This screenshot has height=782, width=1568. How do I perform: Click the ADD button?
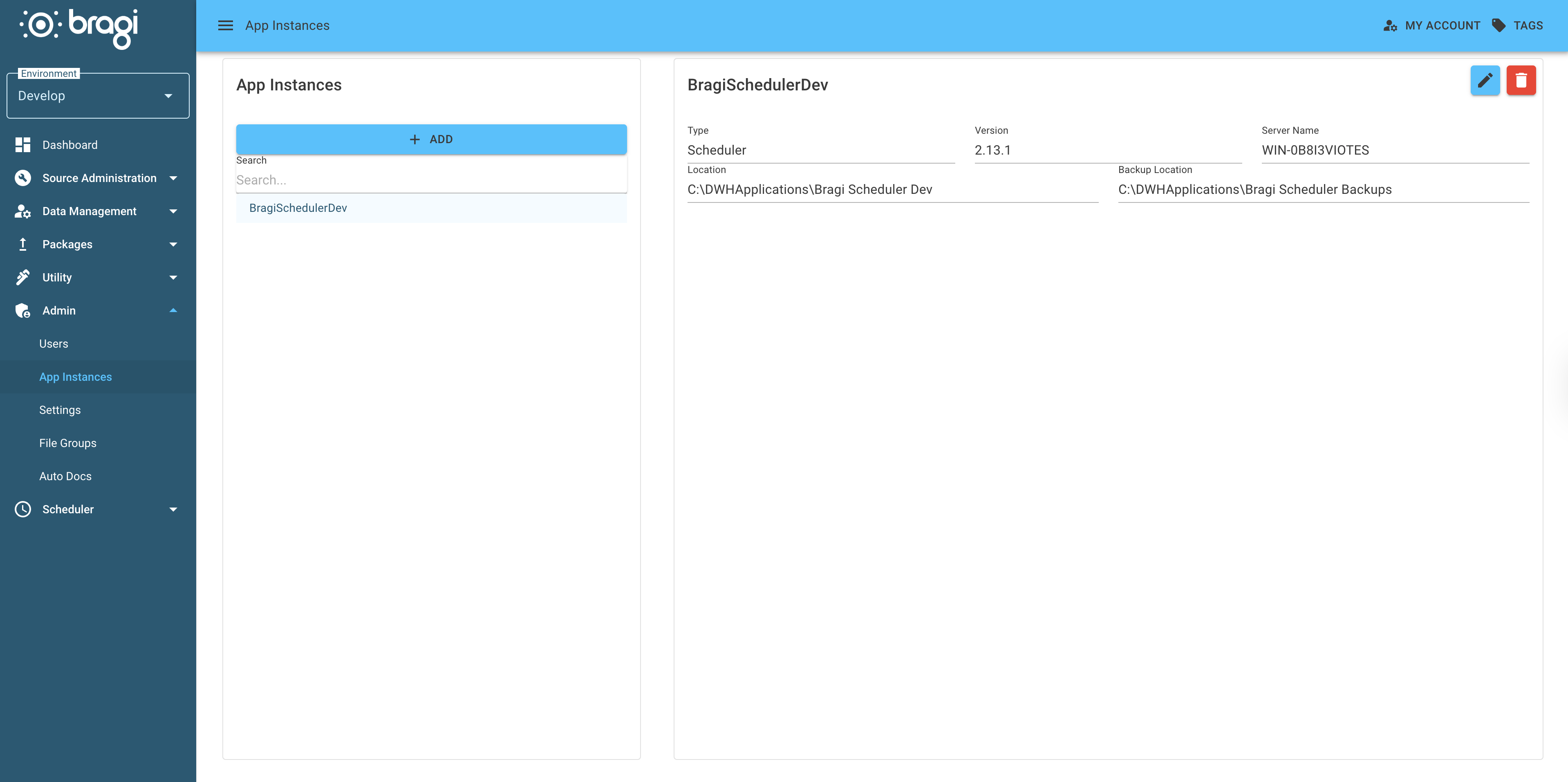pos(431,139)
